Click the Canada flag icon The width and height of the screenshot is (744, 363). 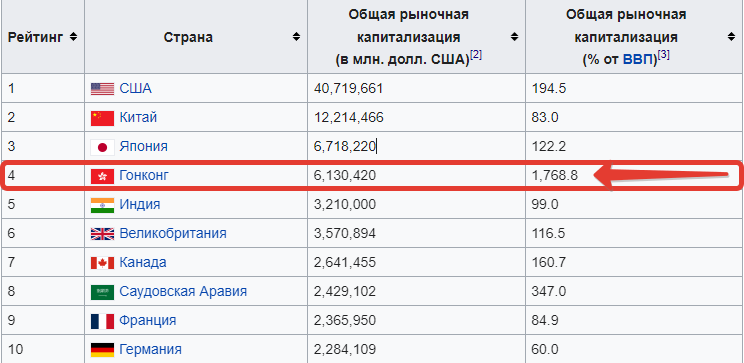[102, 263]
